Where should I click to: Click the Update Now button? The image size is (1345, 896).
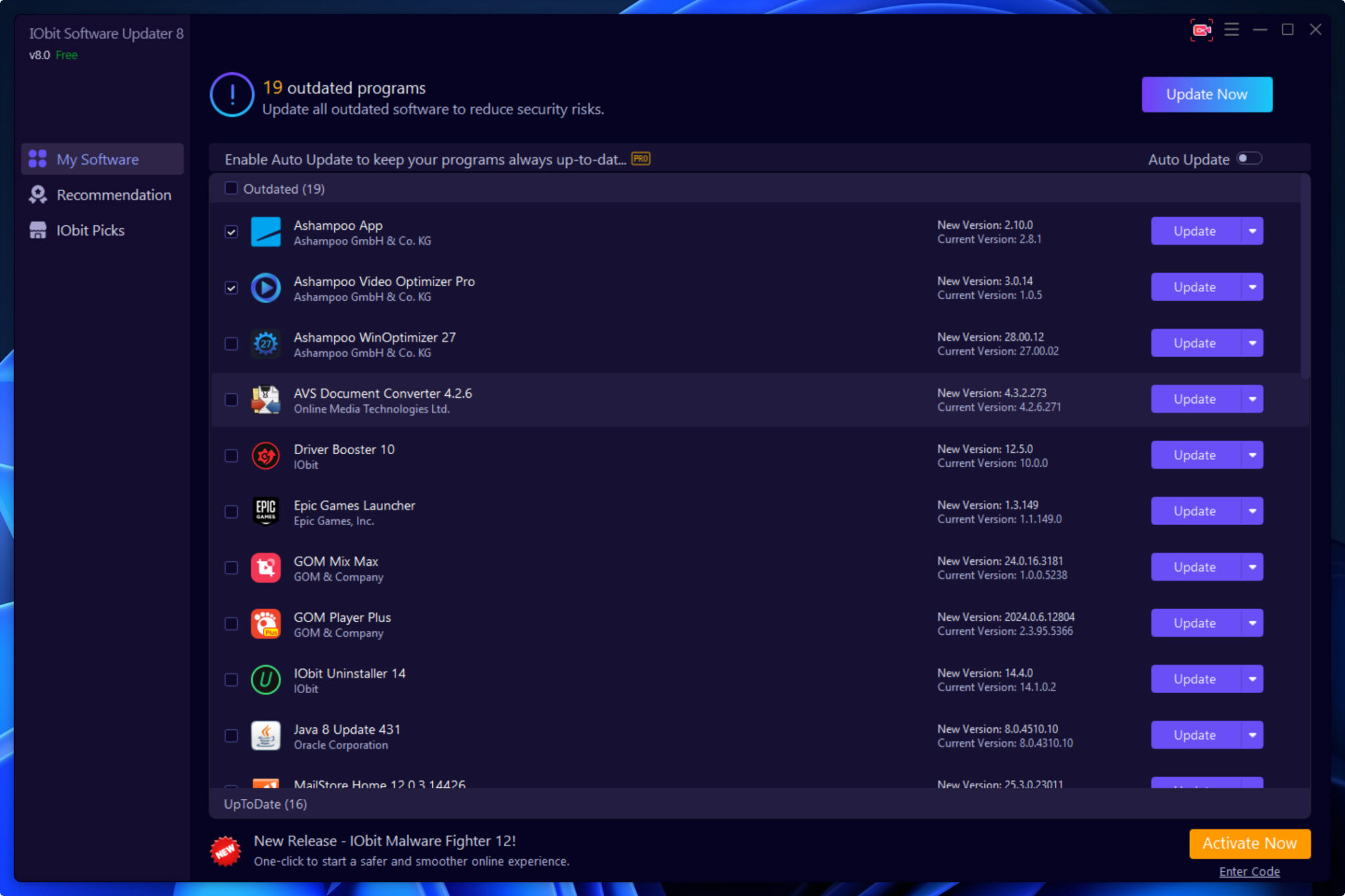(x=1206, y=94)
